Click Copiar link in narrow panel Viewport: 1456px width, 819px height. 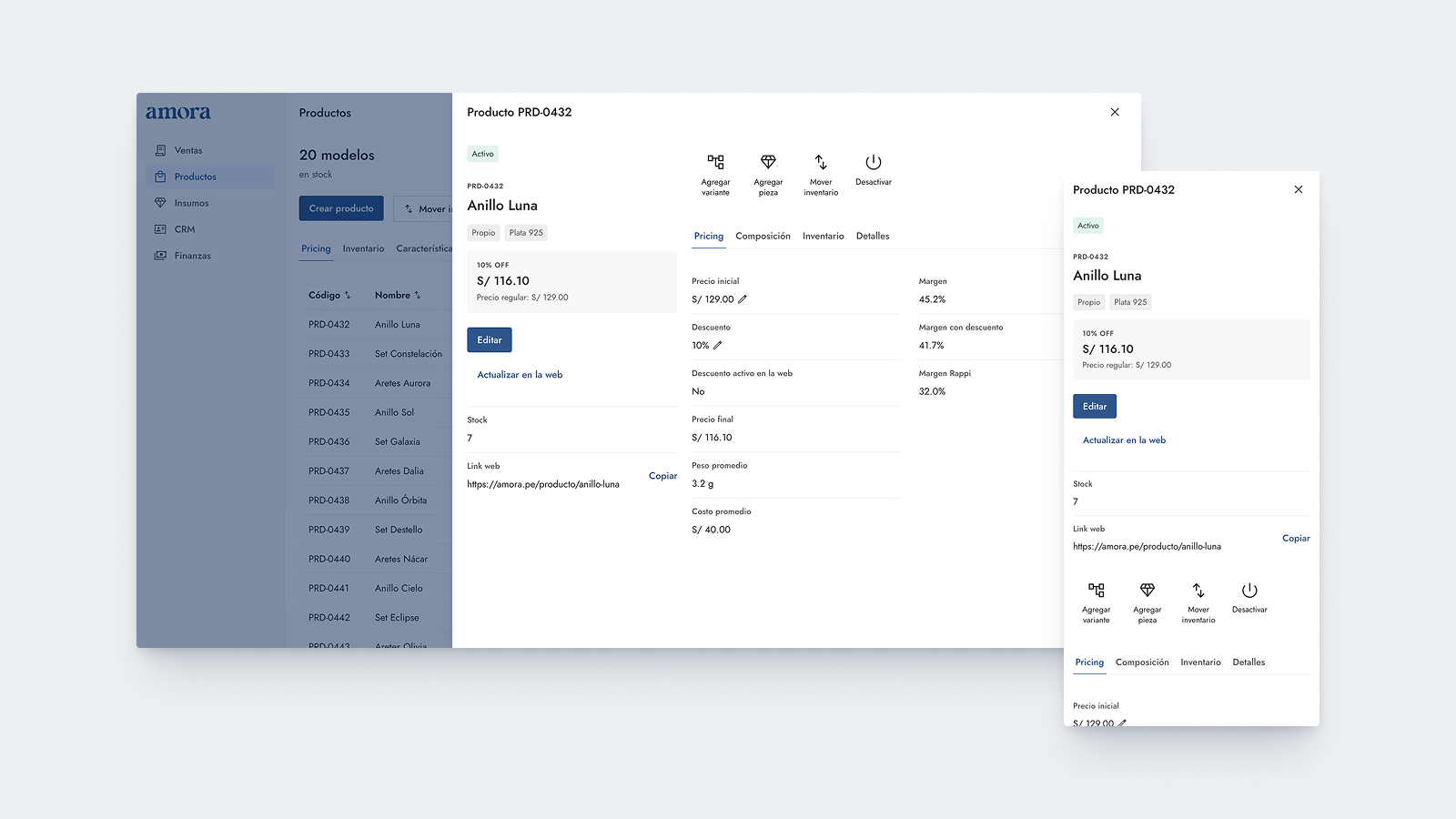[x=1296, y=539]
